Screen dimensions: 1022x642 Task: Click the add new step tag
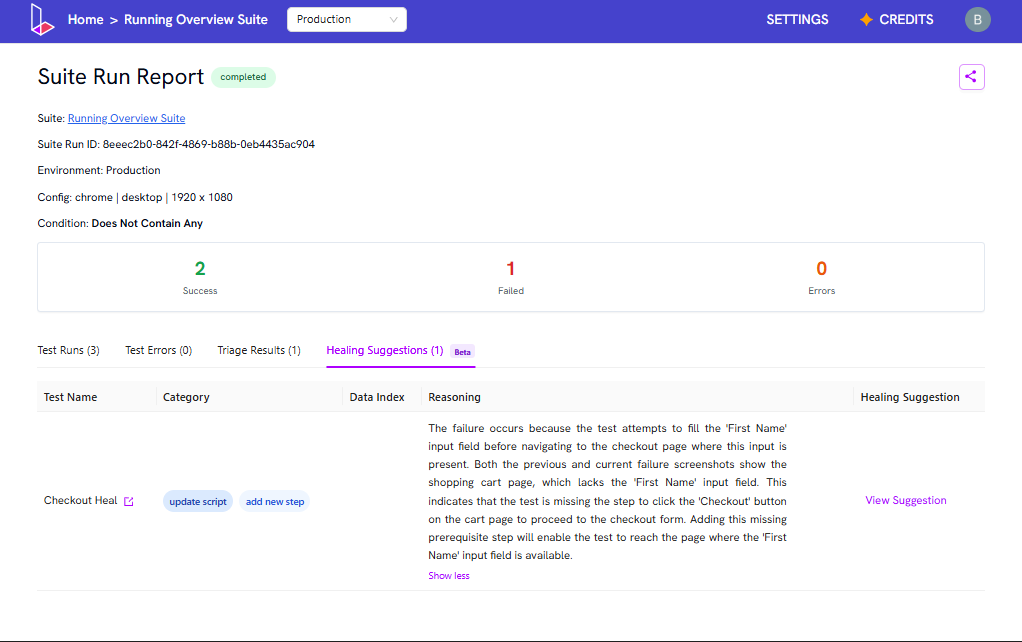pyautogui.click(x=274, y=501)
